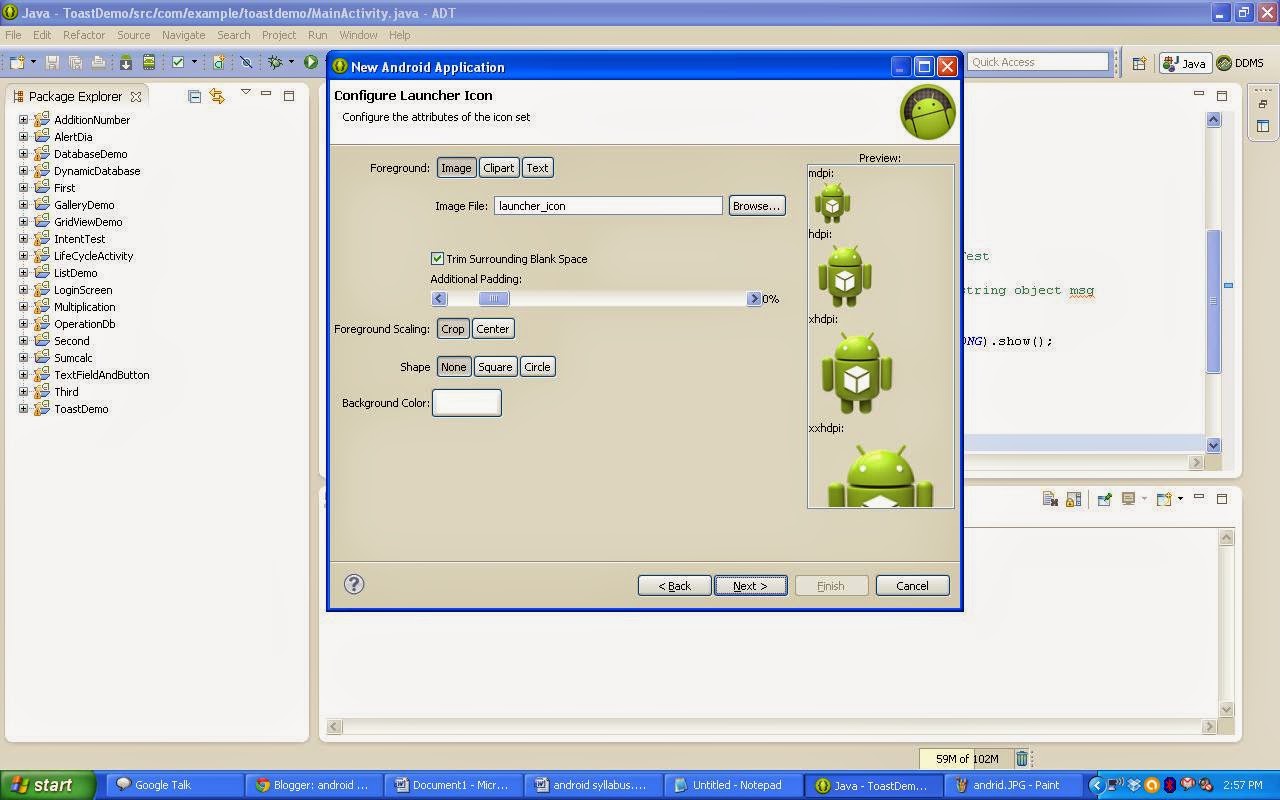1280x800 pixels.
Task: Click the Quick Access search field
Action: click(1038, 62)
